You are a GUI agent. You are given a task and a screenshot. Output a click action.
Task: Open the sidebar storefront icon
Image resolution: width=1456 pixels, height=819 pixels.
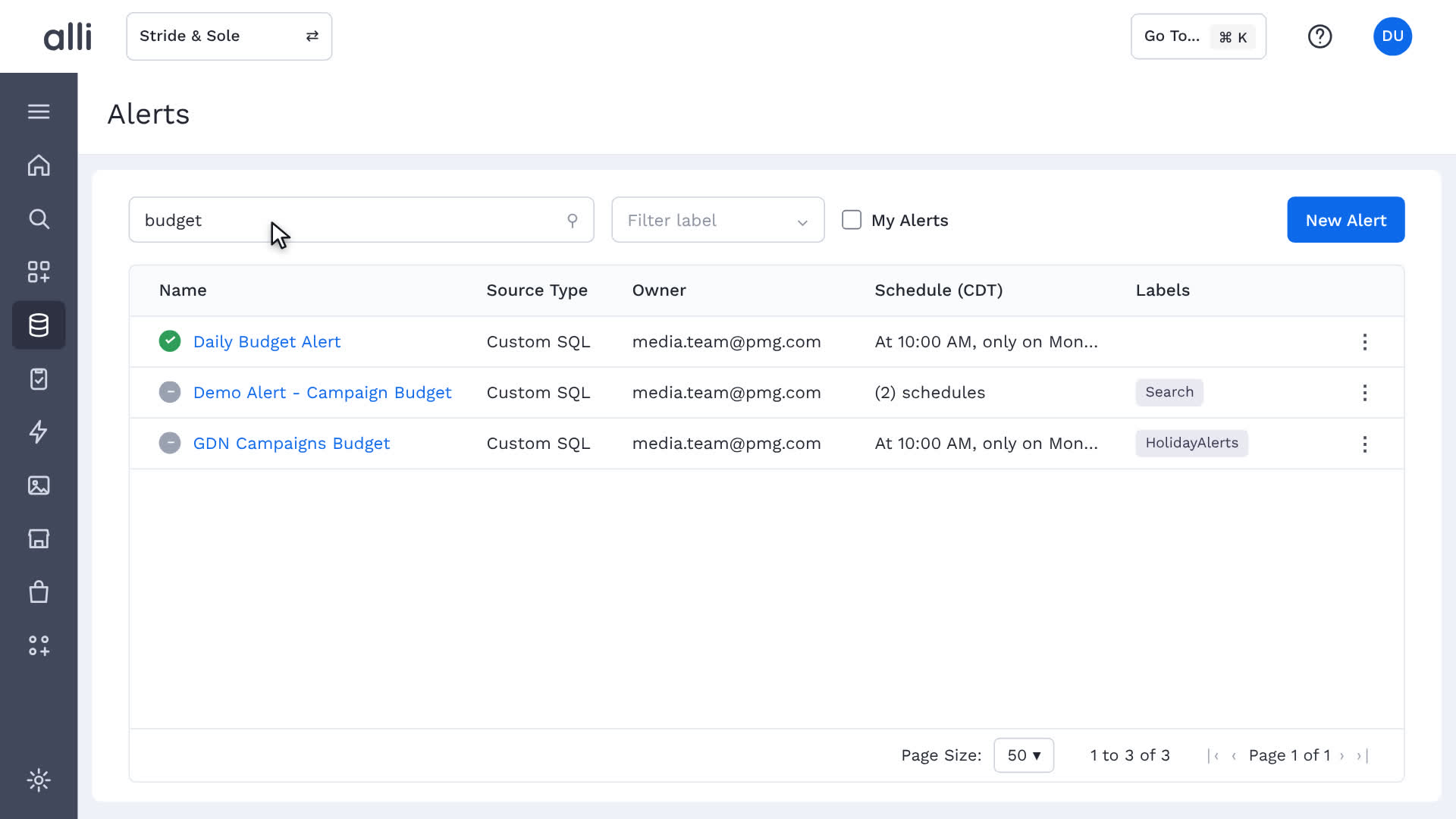tap(39, 538)
